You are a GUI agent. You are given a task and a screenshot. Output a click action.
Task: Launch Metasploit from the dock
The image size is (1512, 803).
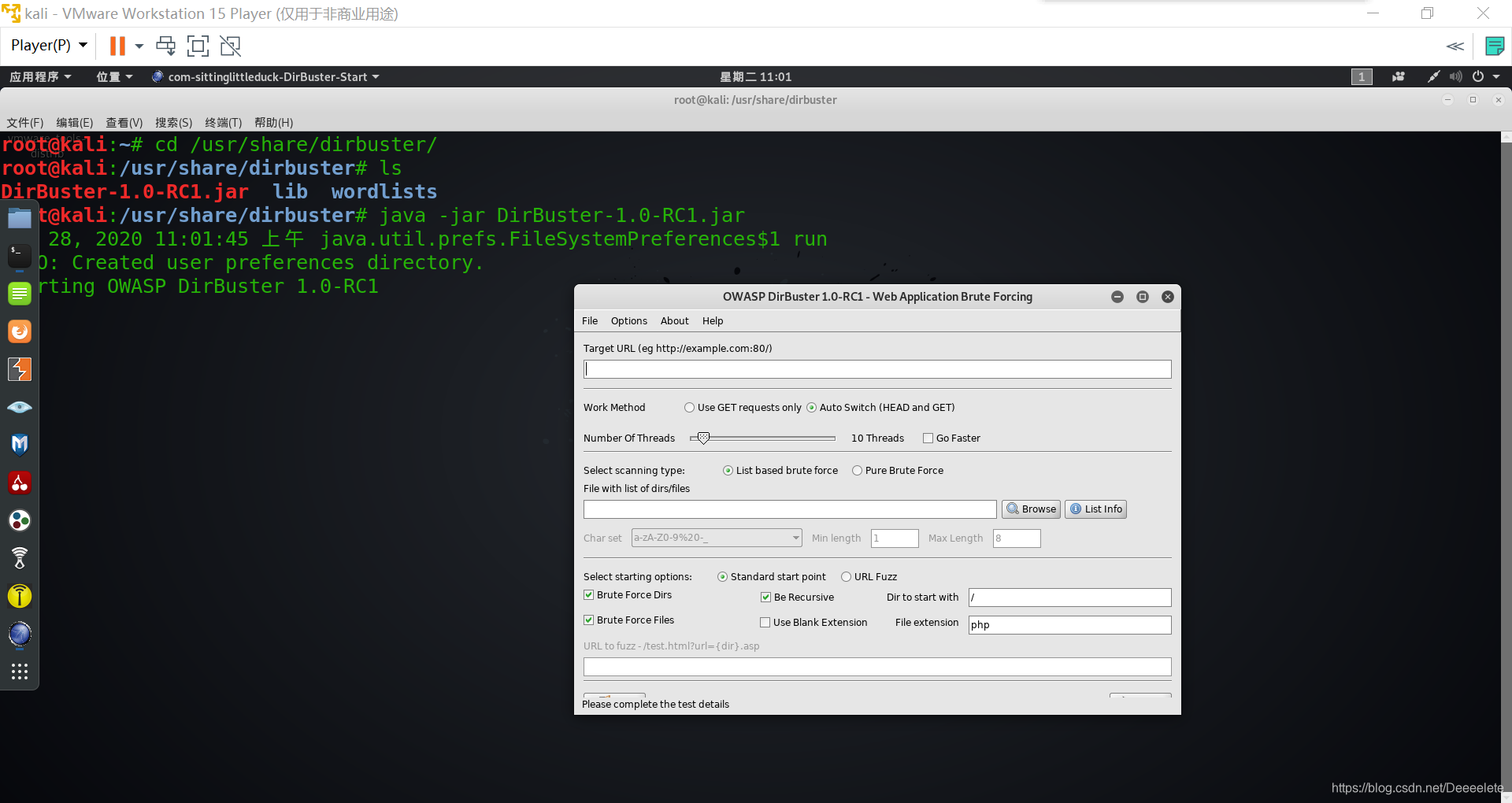coord(20,445)
